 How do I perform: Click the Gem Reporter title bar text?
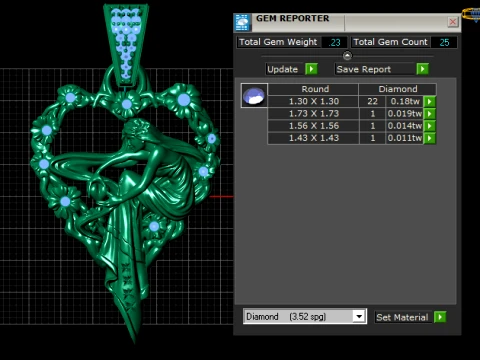(x=292, y=18)
